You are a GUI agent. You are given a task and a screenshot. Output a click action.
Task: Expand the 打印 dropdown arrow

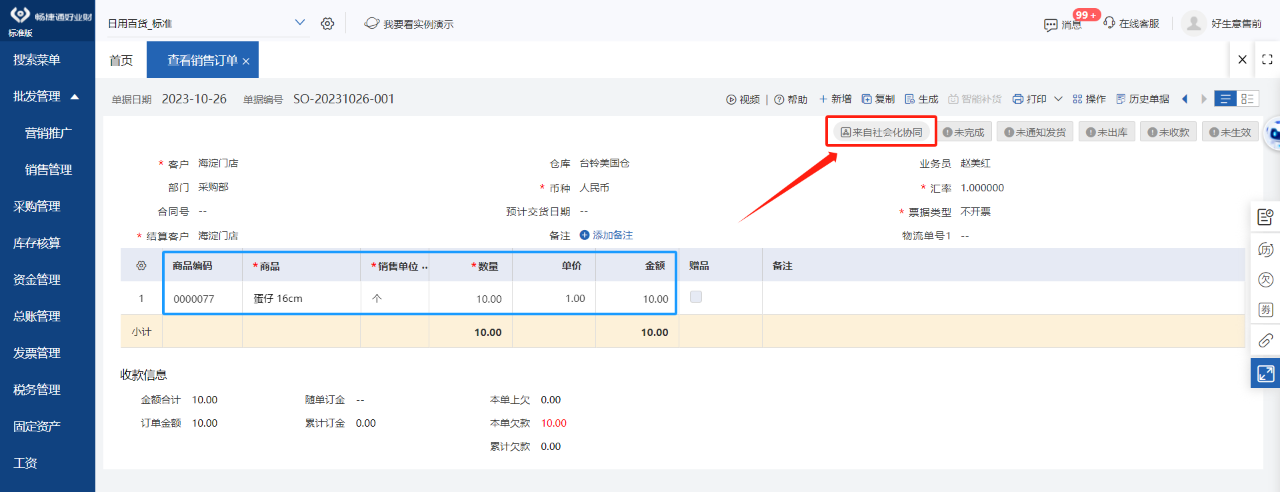point(1057,99)
